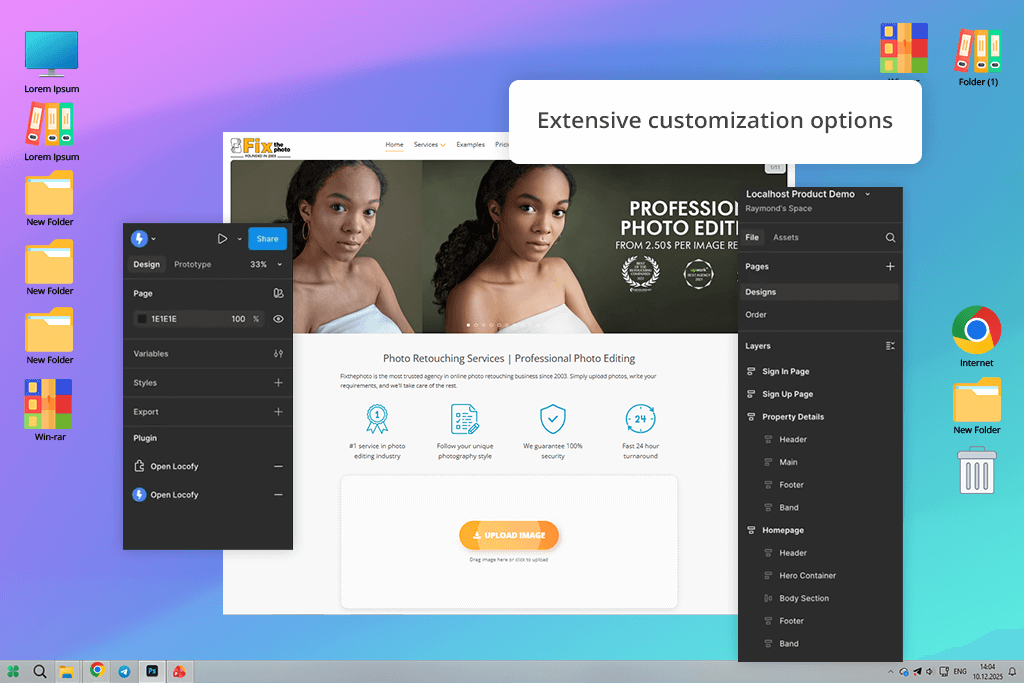Expand the Localhost Product Demo file dropdown
Screen dimensions: 1024x683
click(867, 194)
